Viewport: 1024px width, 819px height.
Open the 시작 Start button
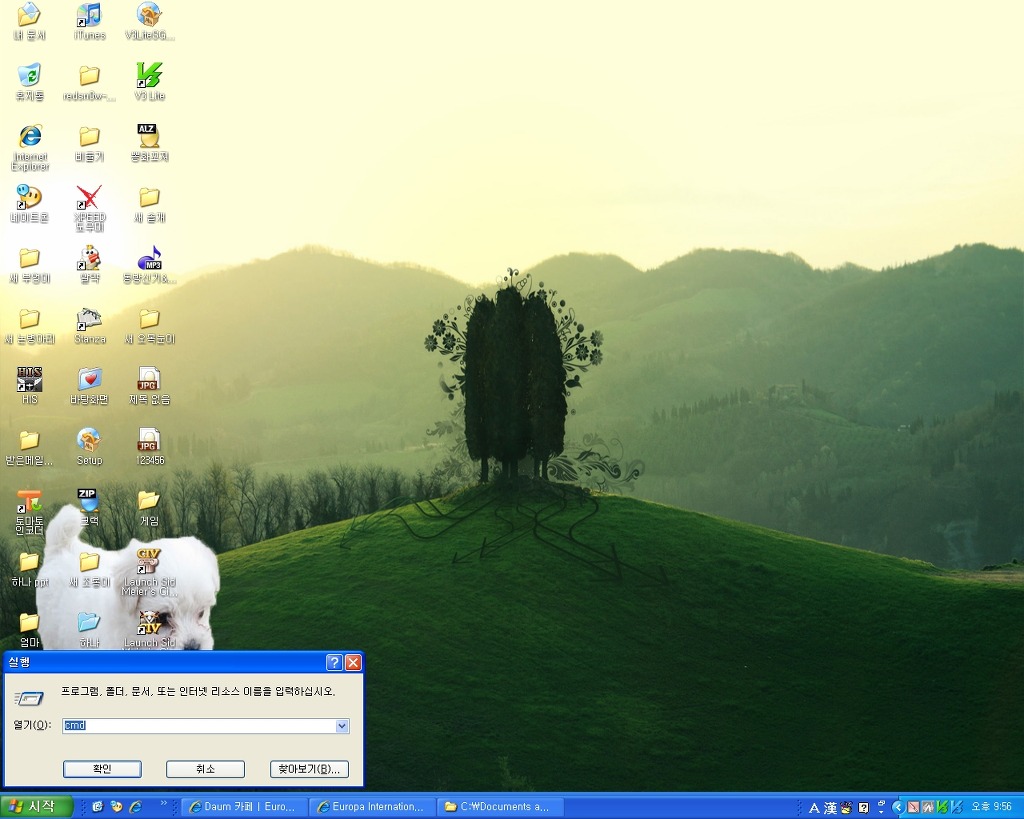point(36,807)
